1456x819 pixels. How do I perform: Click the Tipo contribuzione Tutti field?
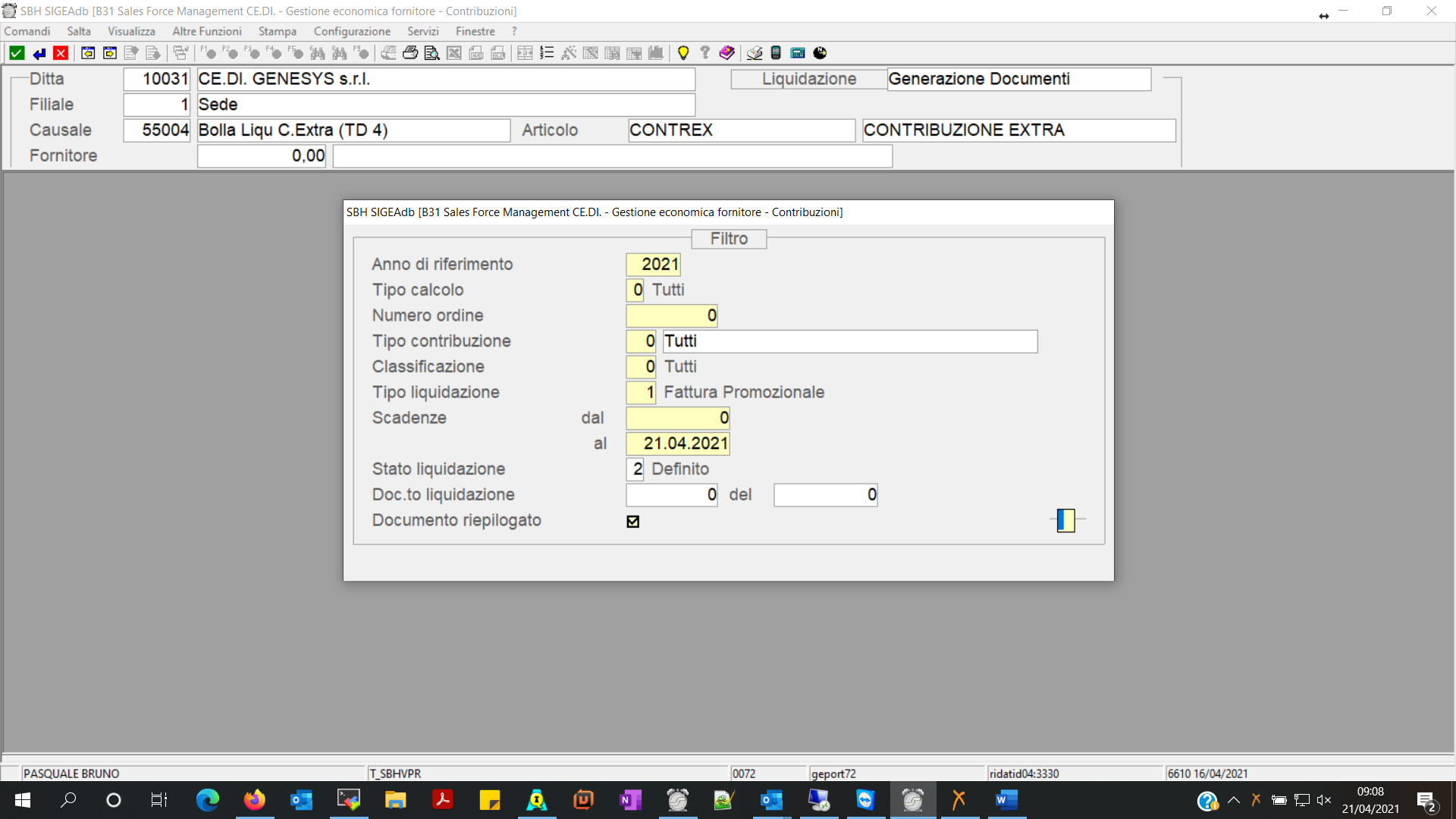849,341
